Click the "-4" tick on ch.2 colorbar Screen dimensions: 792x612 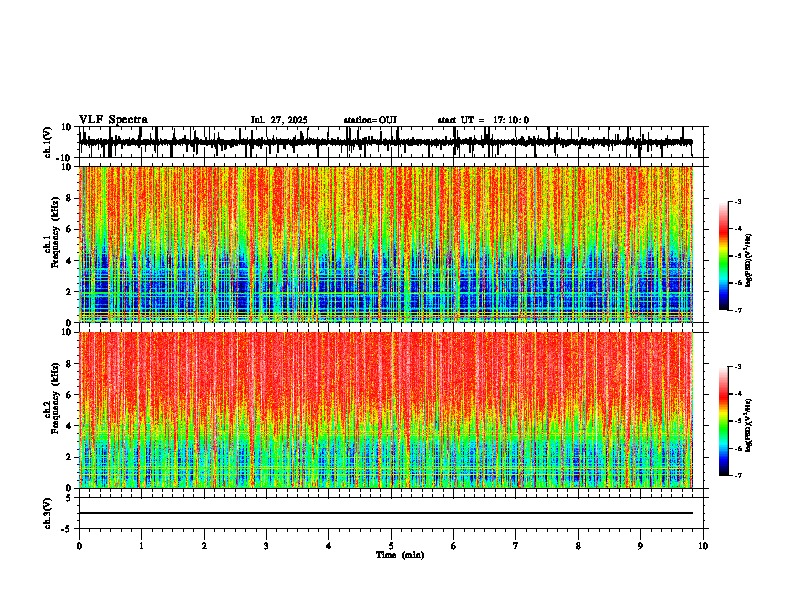click(738, 394)
